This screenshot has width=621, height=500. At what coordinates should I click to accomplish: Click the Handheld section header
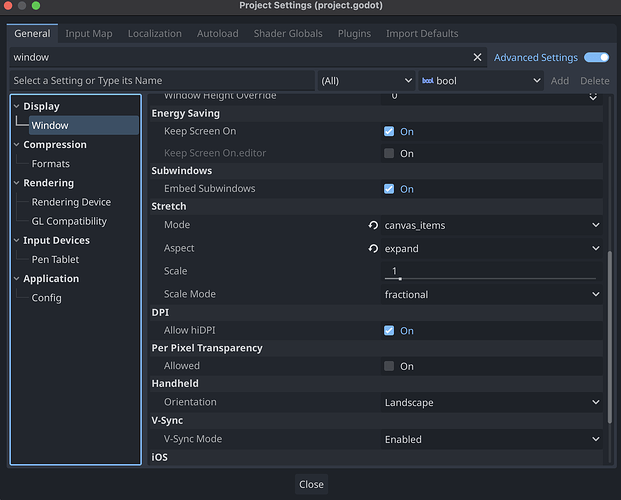coord(376,384)
